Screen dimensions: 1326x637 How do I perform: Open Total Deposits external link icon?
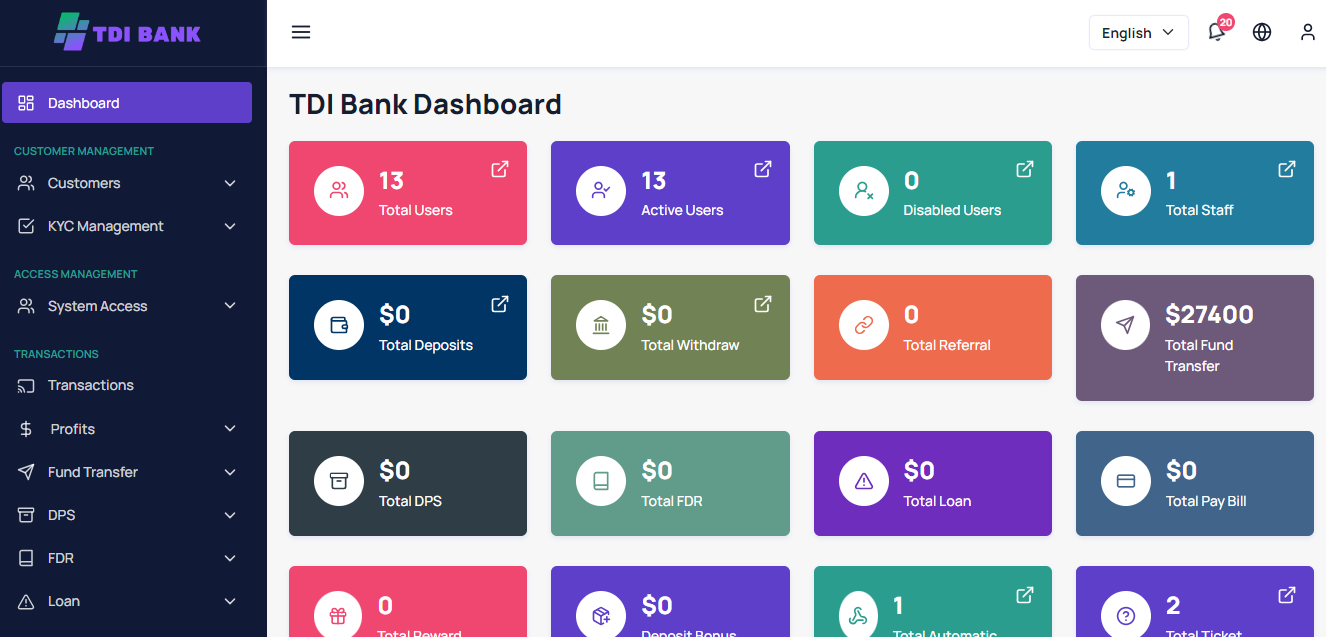click(x=500, y=303)
